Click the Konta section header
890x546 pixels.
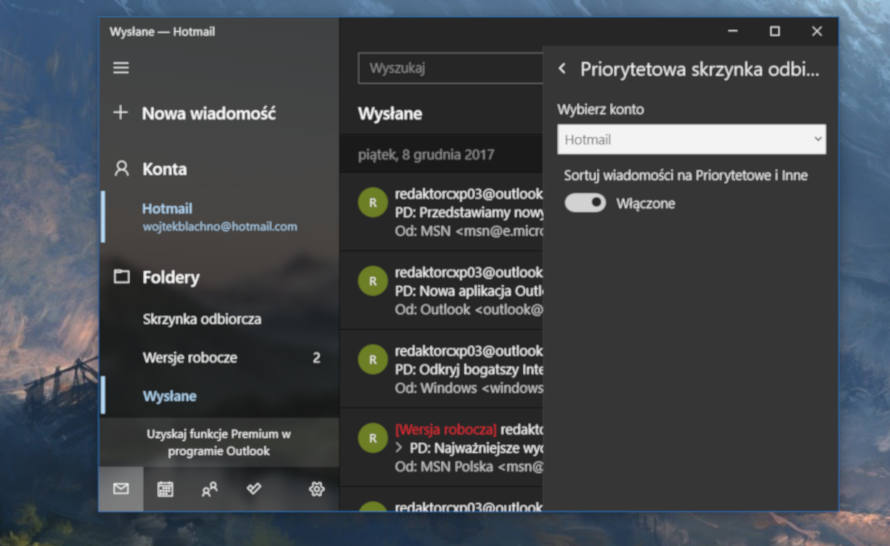pos(165,169)
